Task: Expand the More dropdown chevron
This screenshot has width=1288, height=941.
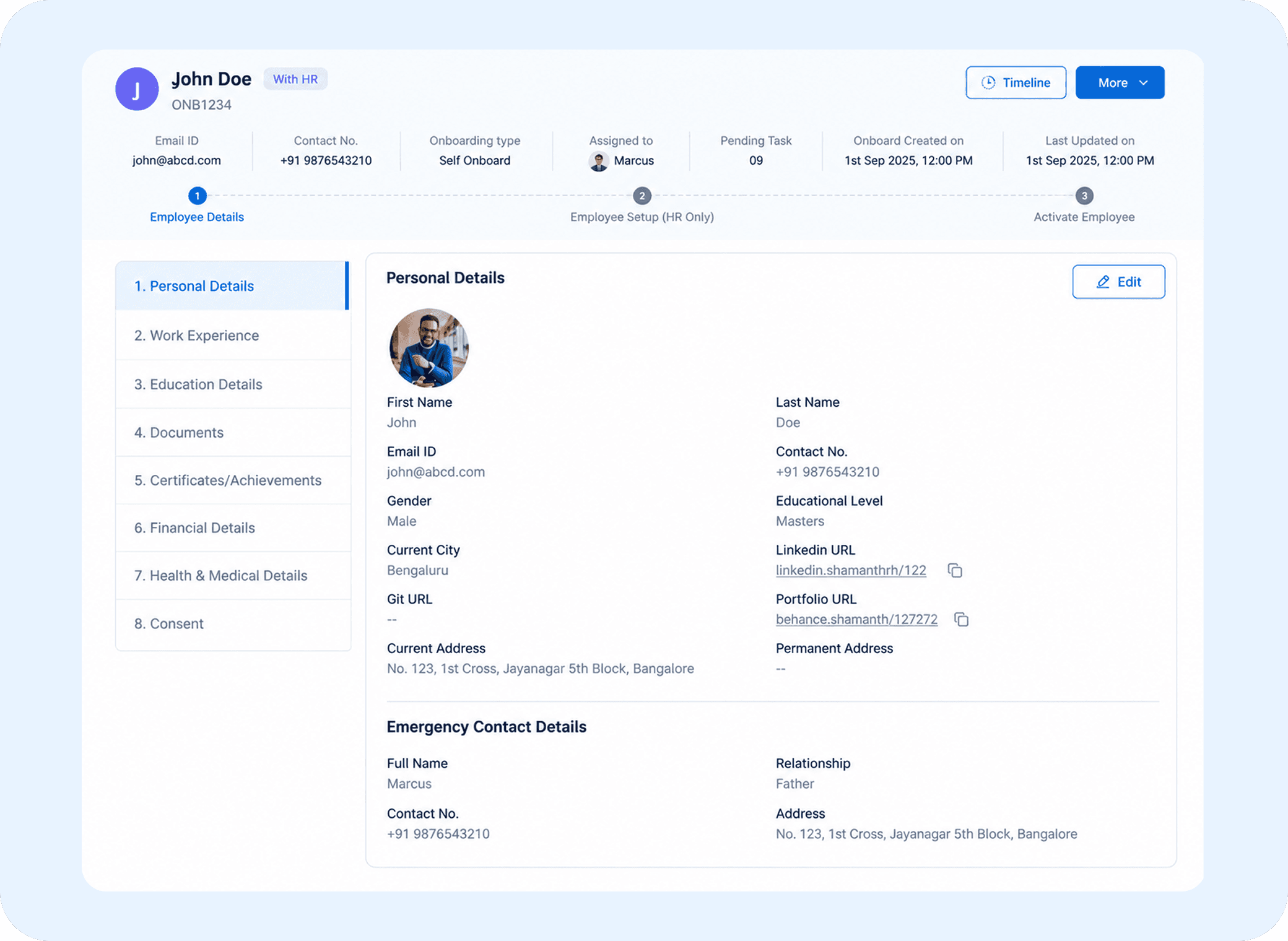Action: 1144,82
